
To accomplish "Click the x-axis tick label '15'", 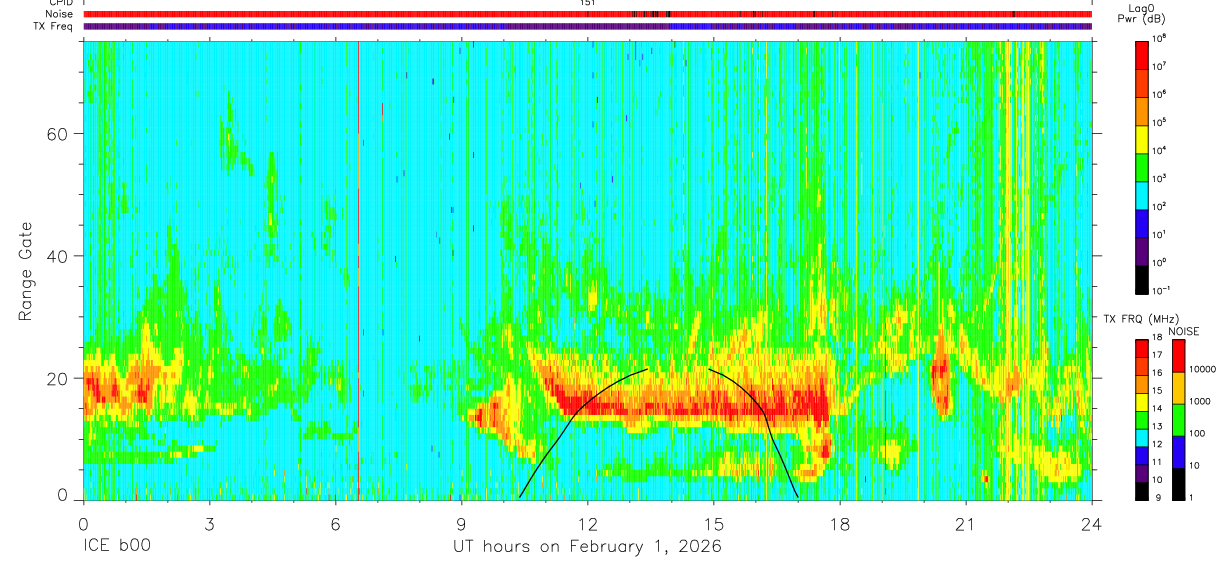I will (x=714, y=524).
